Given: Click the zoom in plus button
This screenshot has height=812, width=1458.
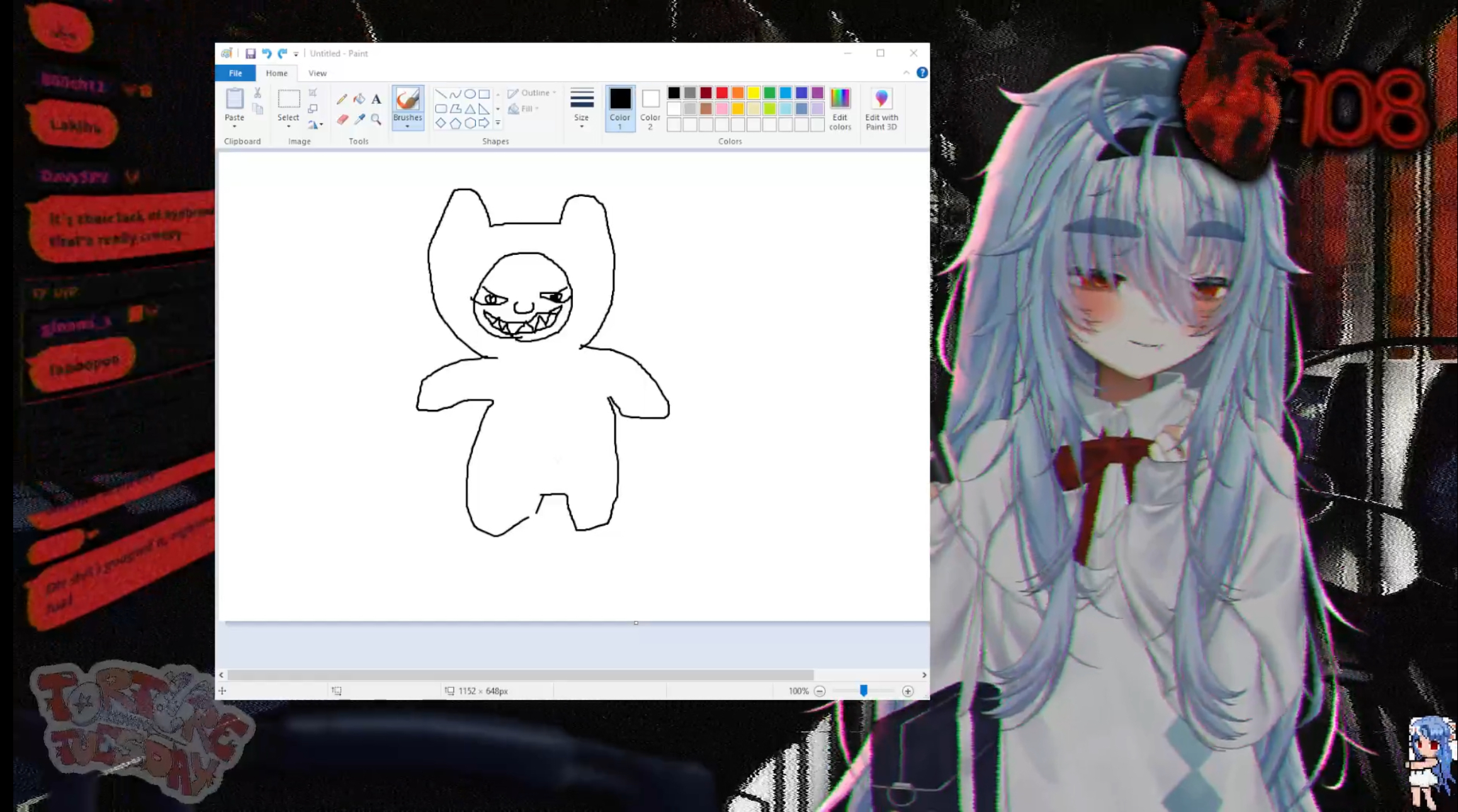Looking at the screenshot, I should [x=907, y=691].
